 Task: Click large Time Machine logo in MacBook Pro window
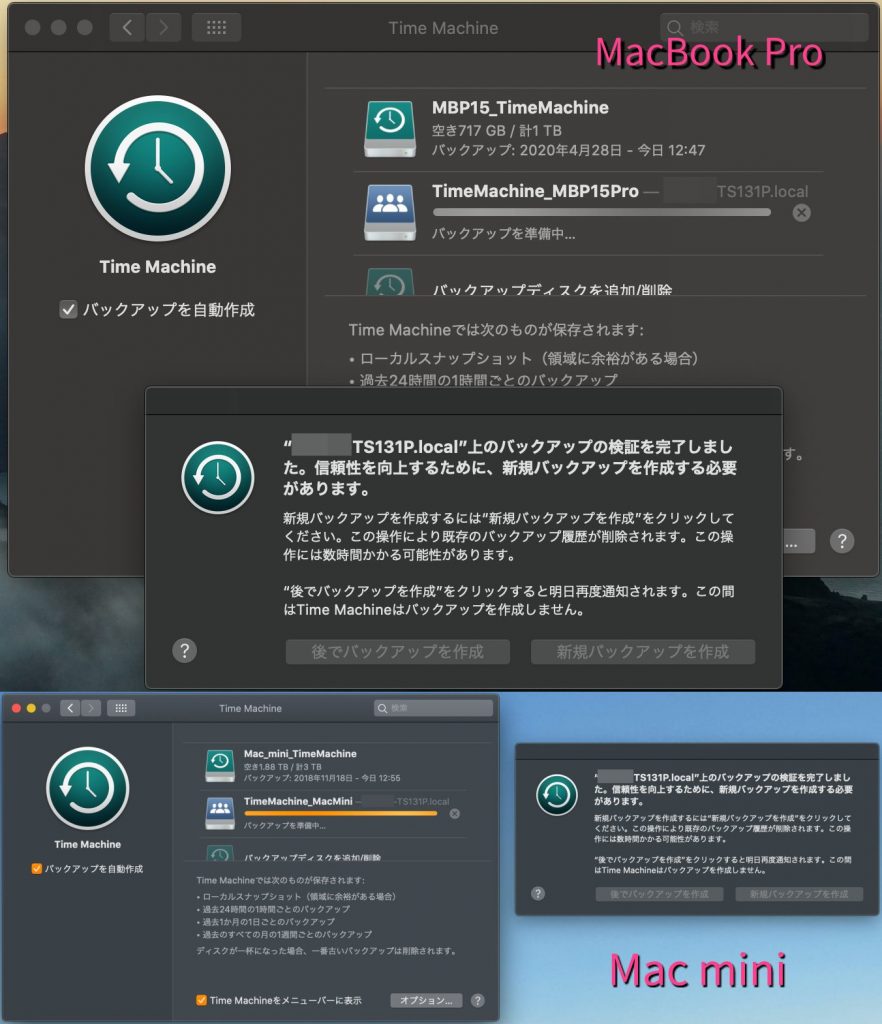pos(157,168)
